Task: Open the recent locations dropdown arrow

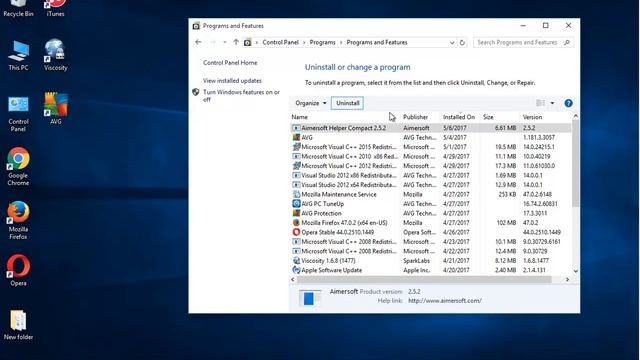Action: (x=224, y=42)
